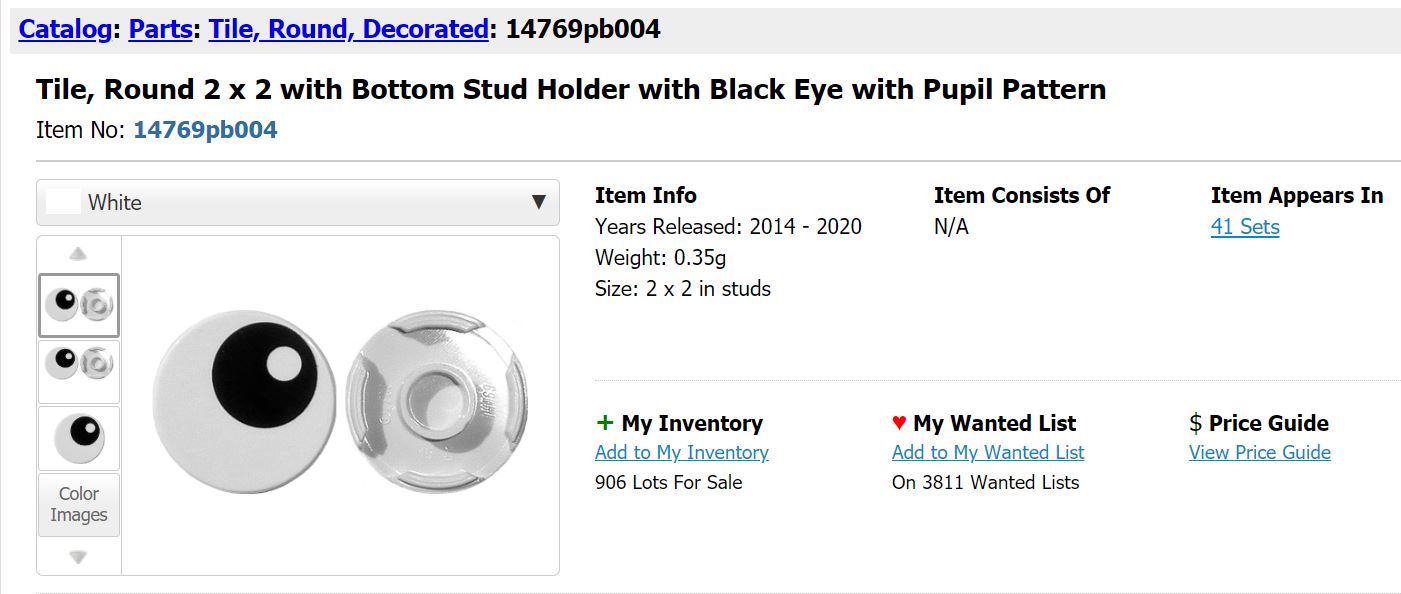Image resolution: width=1401 pixels, height=594 pixels.
Task: Open the White color dropdown
Action: [x=297, y=203]
